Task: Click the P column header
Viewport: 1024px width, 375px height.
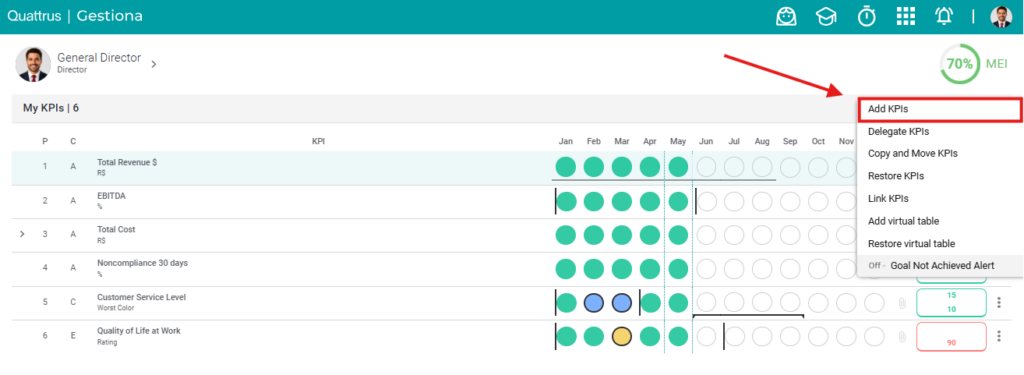Action: [x=45, y=141]
